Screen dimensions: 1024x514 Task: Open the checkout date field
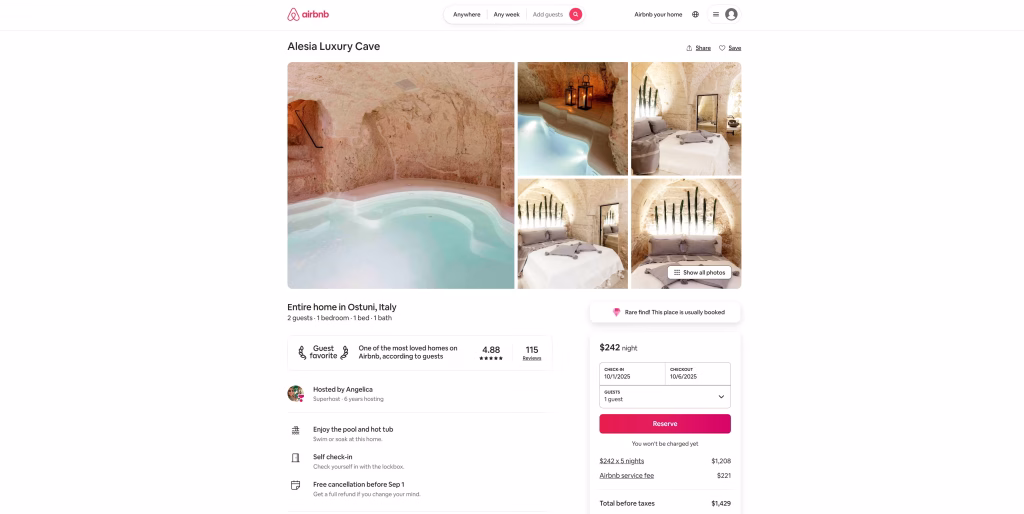698,374
